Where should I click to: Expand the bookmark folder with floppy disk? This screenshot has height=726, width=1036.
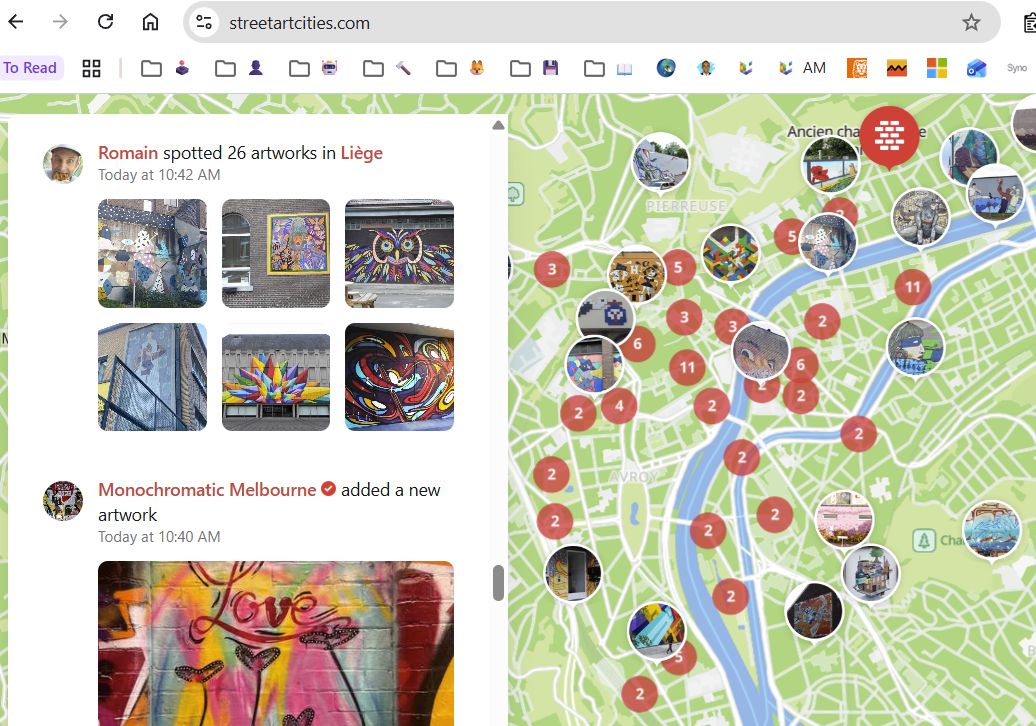click(x=534, y=68)
